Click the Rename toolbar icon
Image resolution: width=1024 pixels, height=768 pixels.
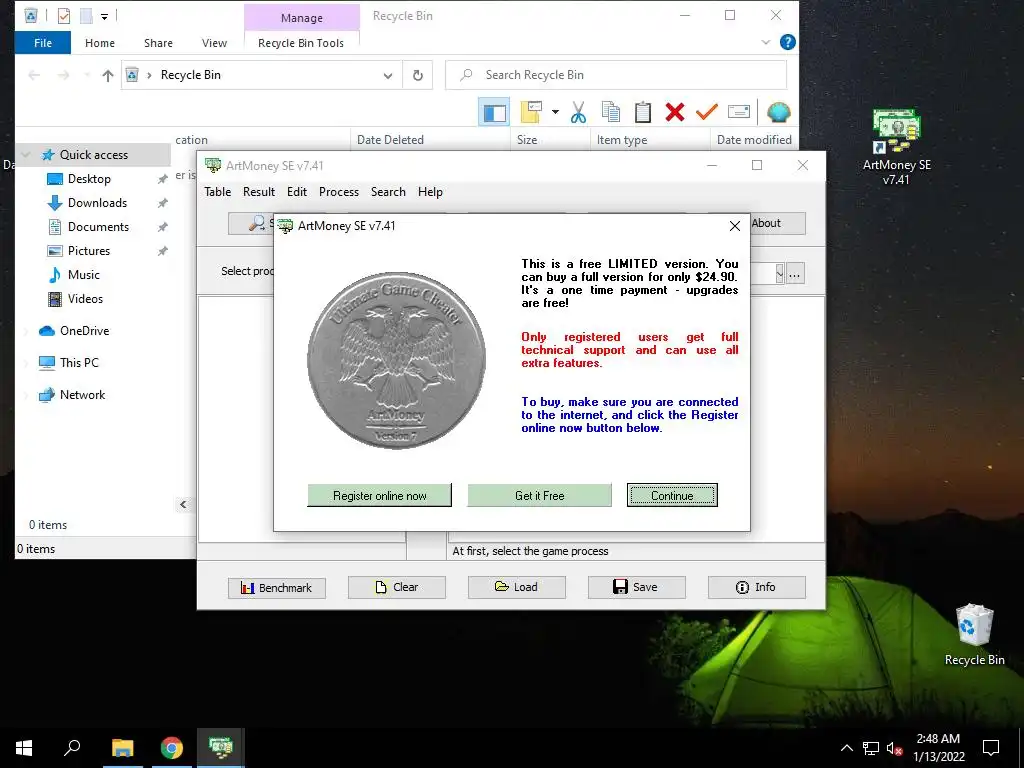[739, 112]
